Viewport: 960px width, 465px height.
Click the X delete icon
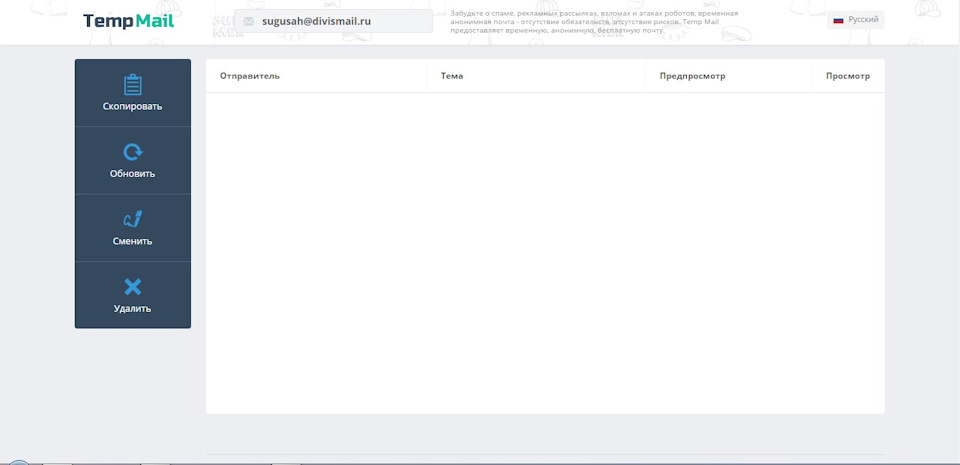pos(133,287)
